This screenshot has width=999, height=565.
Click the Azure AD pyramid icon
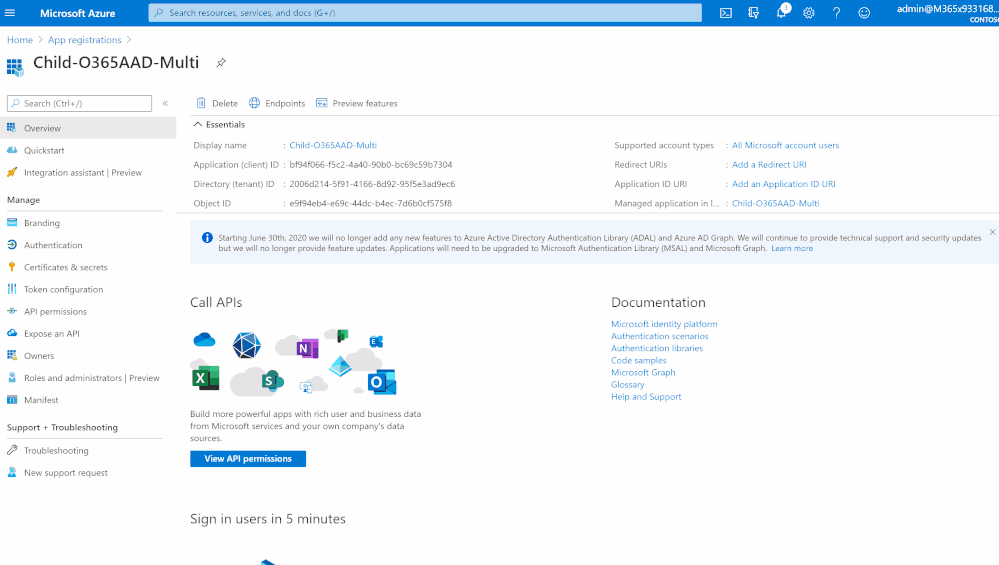pyautogui.click(x=340, y=366)
